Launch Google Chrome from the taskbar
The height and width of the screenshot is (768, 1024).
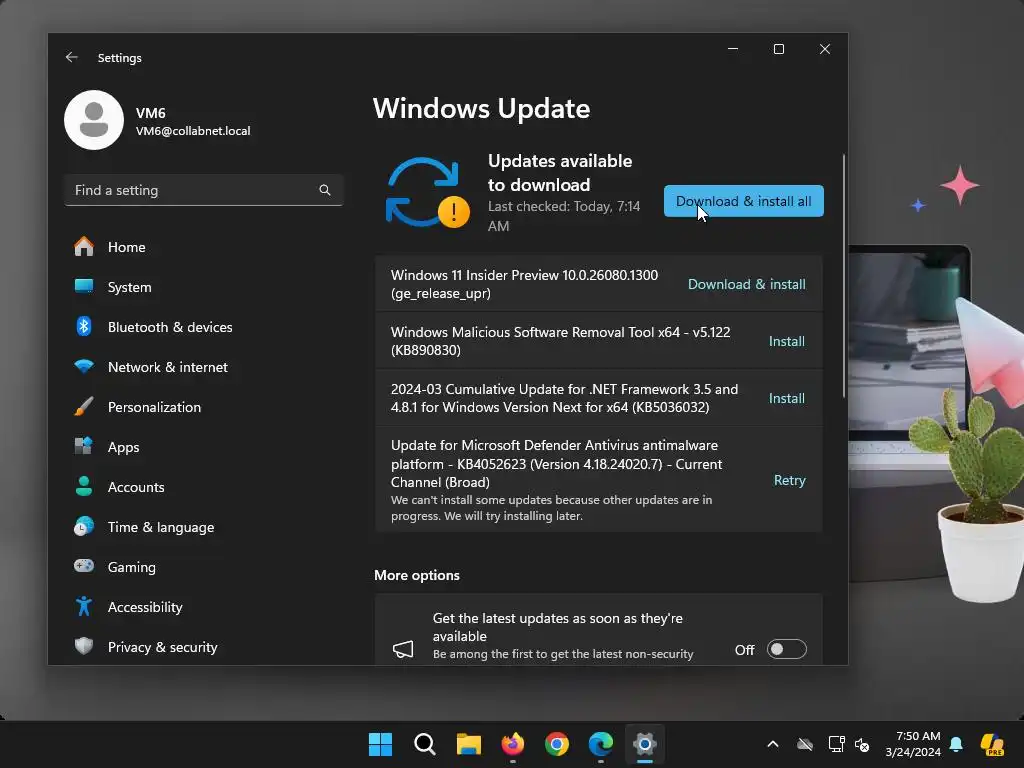coord(556,744)
